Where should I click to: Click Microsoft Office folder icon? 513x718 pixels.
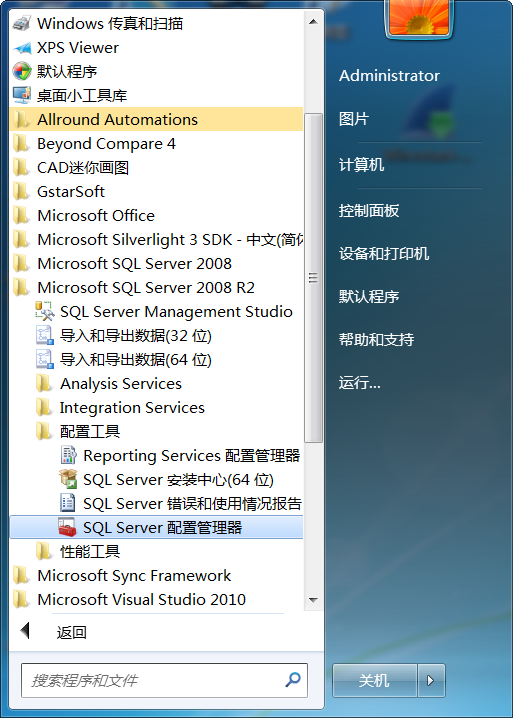click(21, 215)
